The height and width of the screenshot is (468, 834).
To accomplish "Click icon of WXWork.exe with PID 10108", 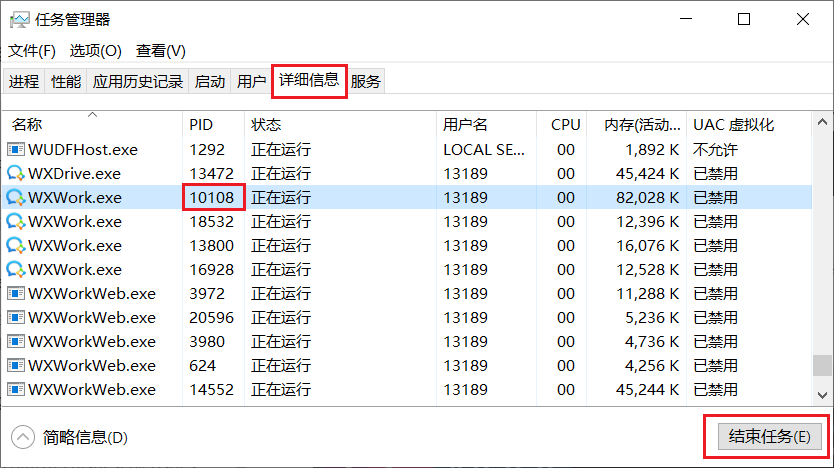I will pyautogui.click(x=16, y=197).
